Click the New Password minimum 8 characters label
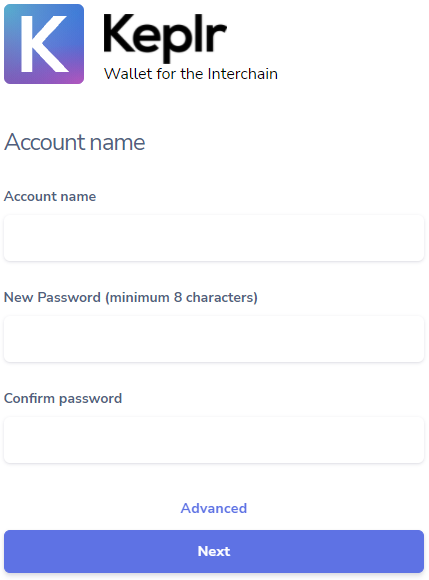 pyautogui.click(x=131, y=297)
